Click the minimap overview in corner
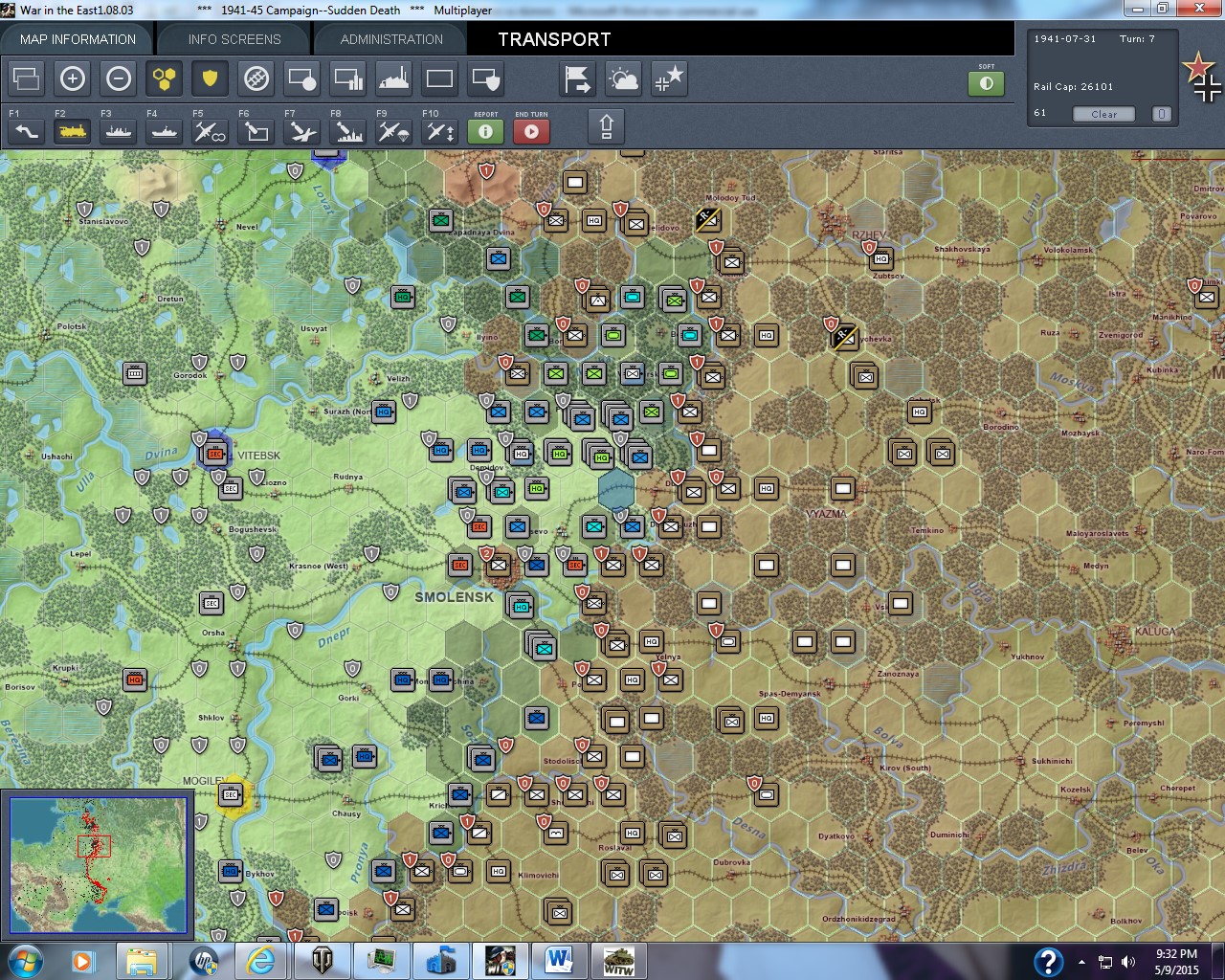 click(98, 865)
